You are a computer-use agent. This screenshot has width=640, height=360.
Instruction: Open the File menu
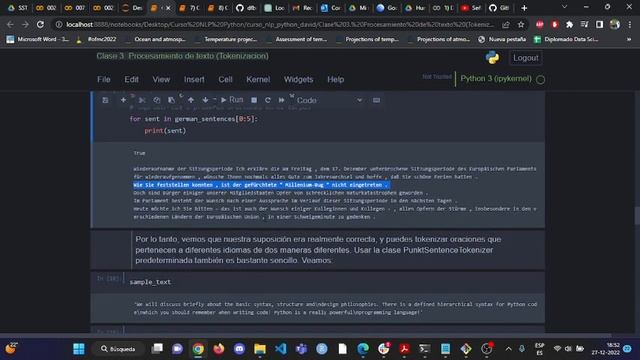(104, 79)
